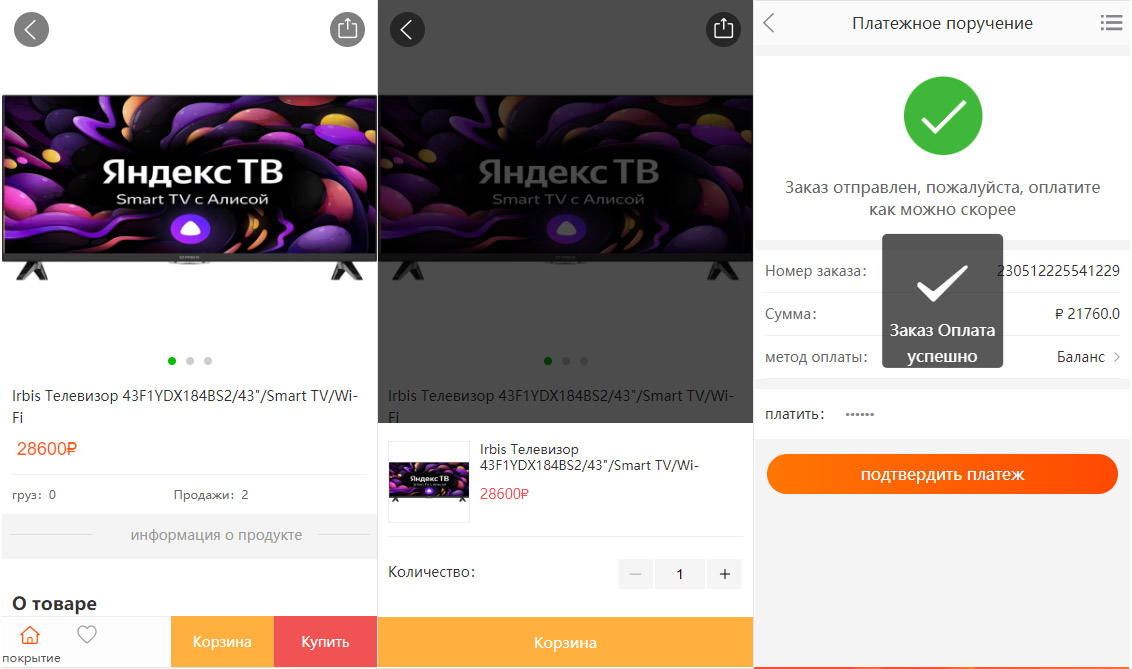Select the first green carousel dot

(172, 361)
